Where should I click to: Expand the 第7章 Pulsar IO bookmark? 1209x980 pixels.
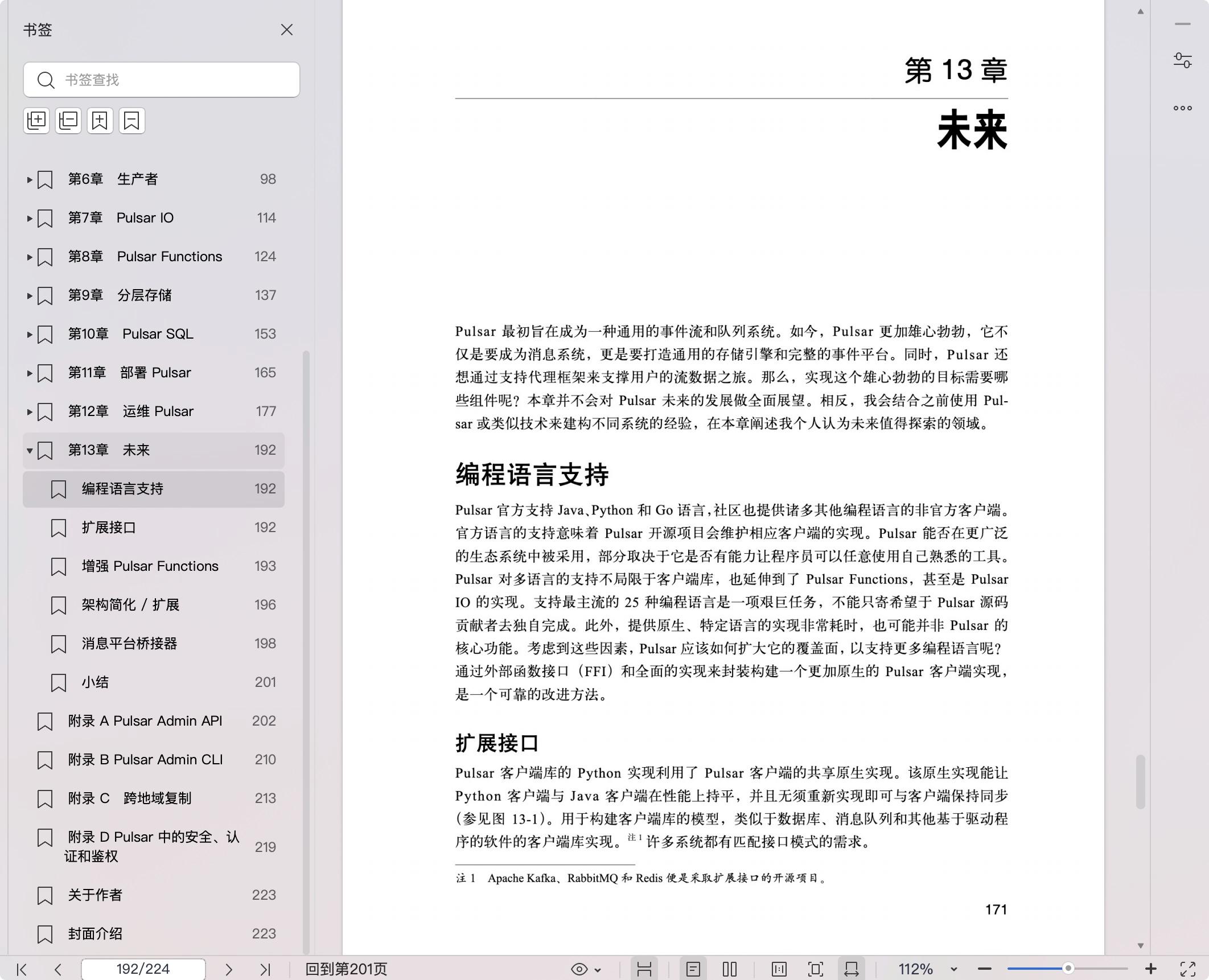(29, 218)
